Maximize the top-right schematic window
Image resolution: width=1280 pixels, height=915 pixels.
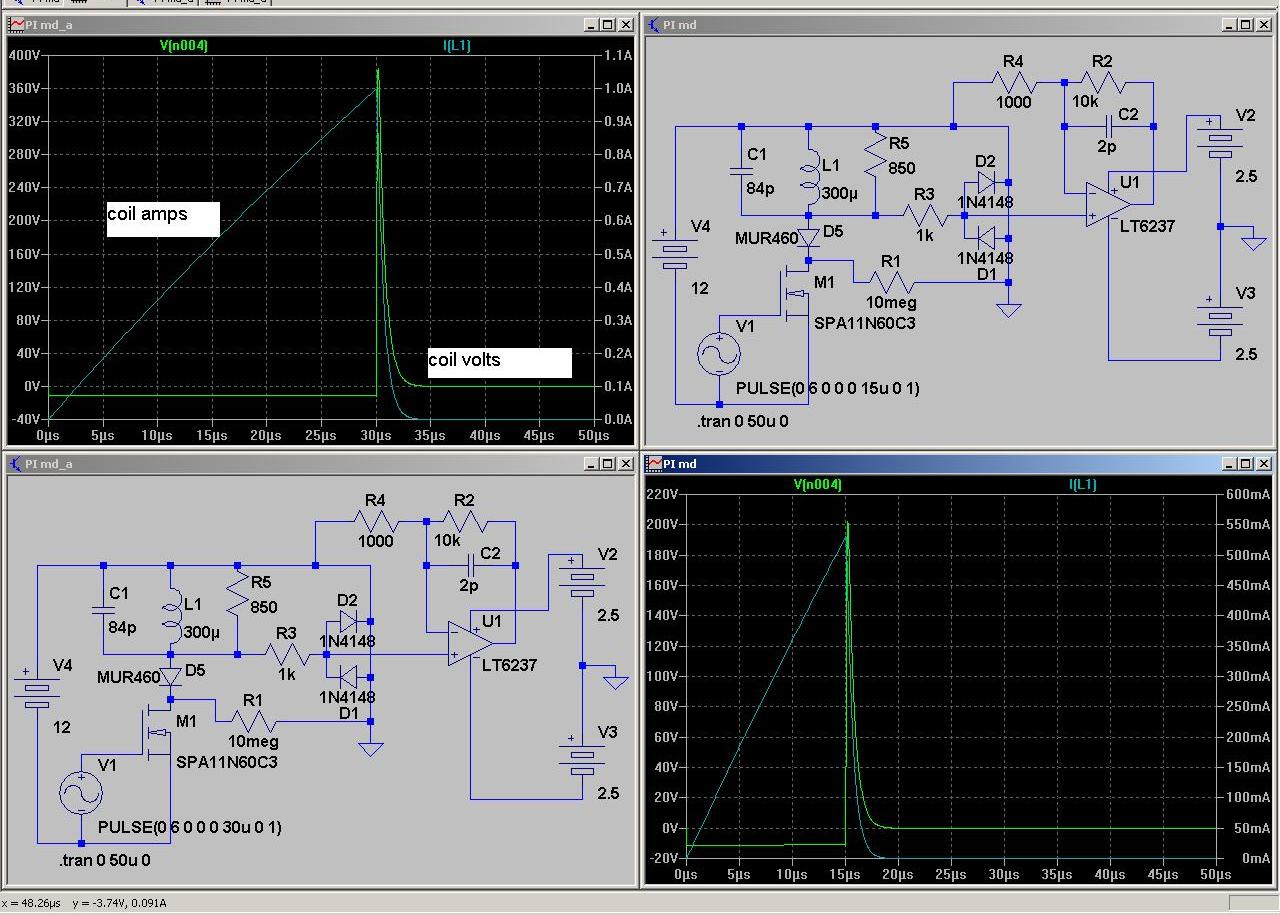tap(1245, 25)
